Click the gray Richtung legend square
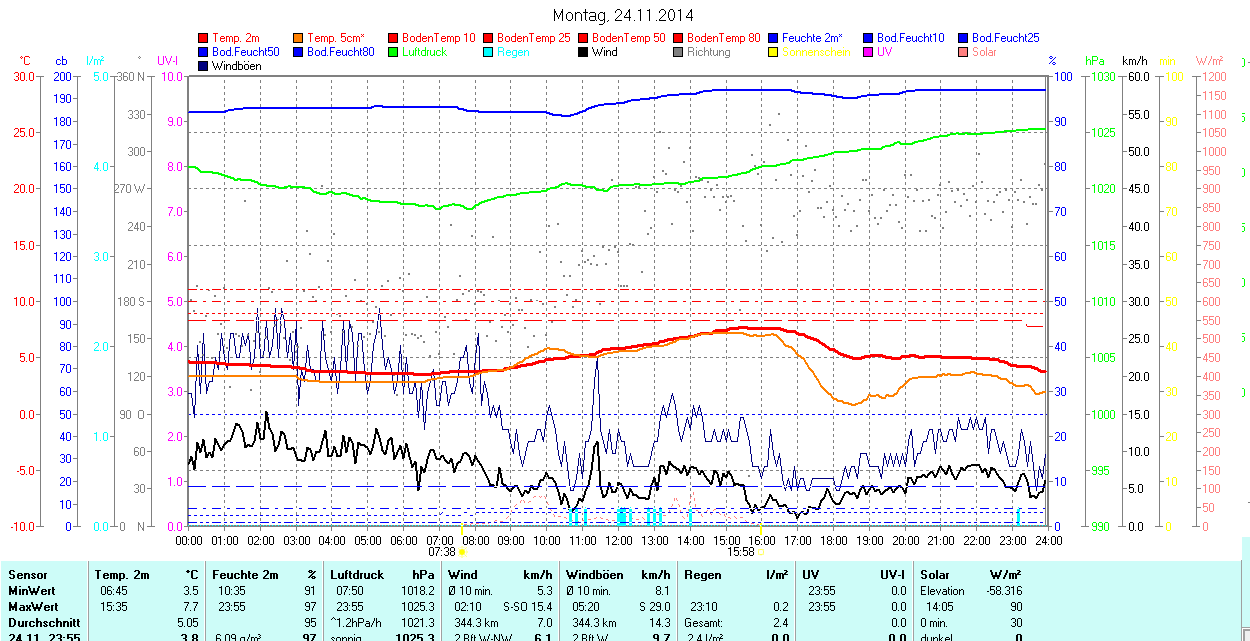The width and height of the screenshot is (1250, 641). coord(679,52)
